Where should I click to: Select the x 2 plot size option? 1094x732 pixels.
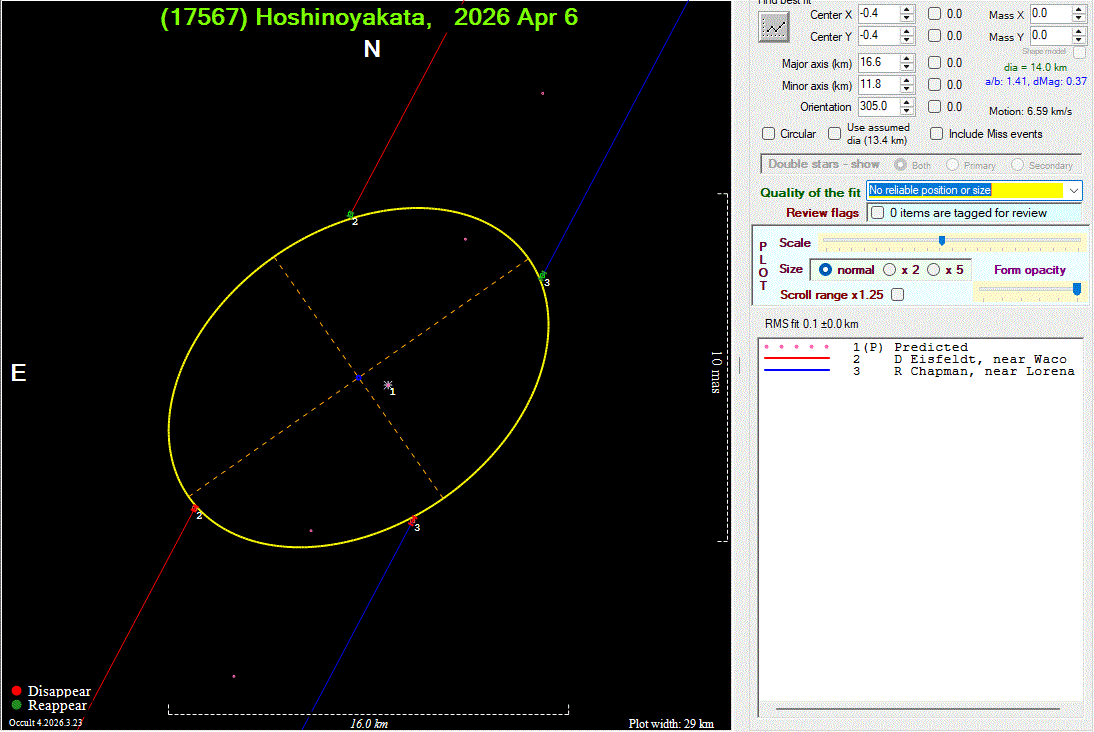[889, 270]
